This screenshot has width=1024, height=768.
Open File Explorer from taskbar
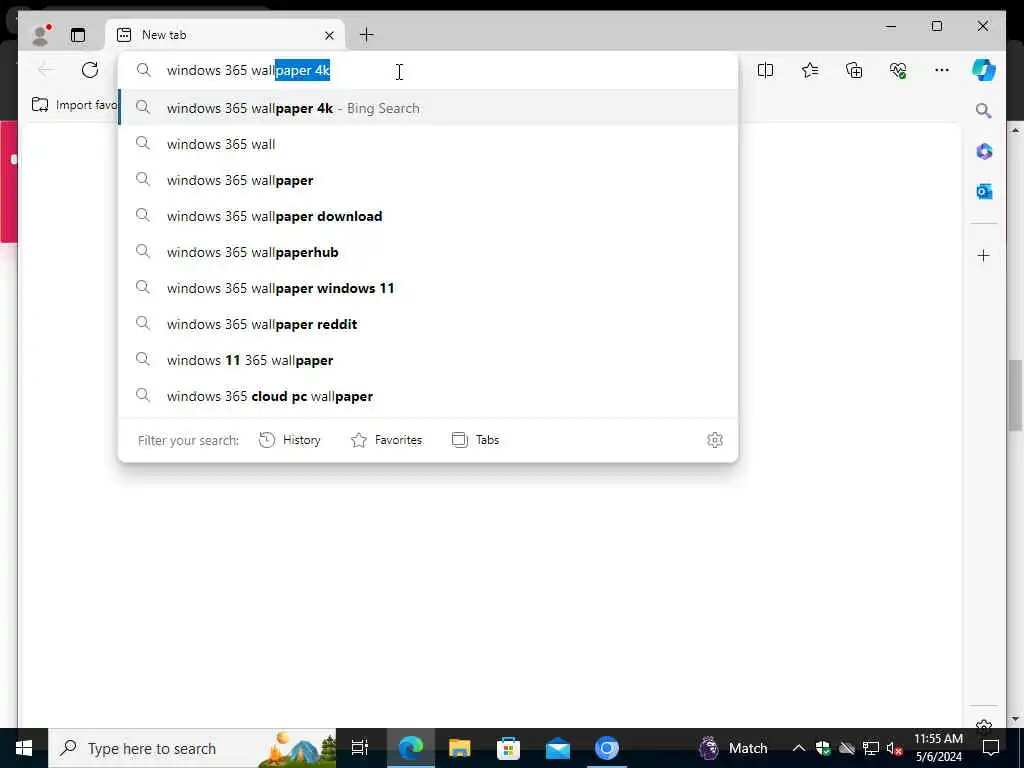pyautogui.click(x=460, y=748)
